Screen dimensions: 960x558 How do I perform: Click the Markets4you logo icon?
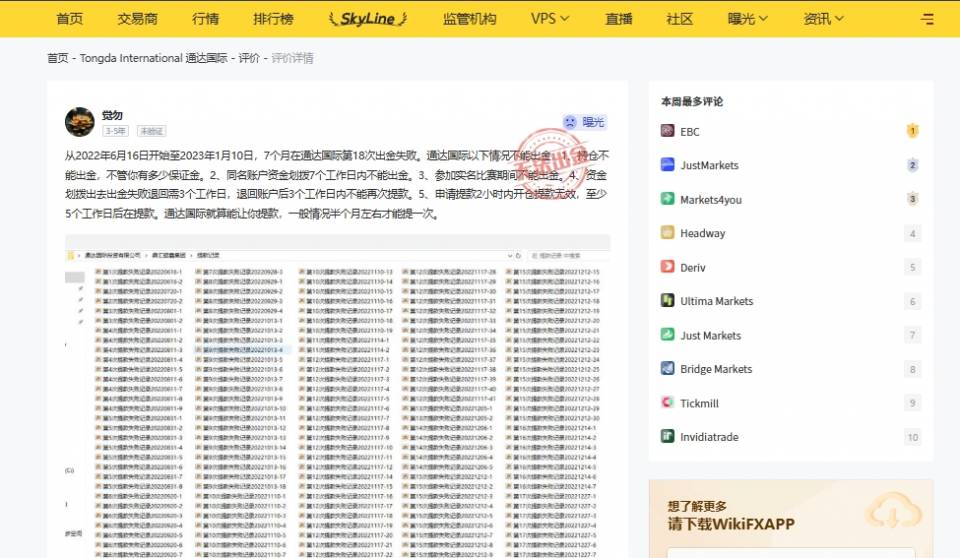[667, 198]
